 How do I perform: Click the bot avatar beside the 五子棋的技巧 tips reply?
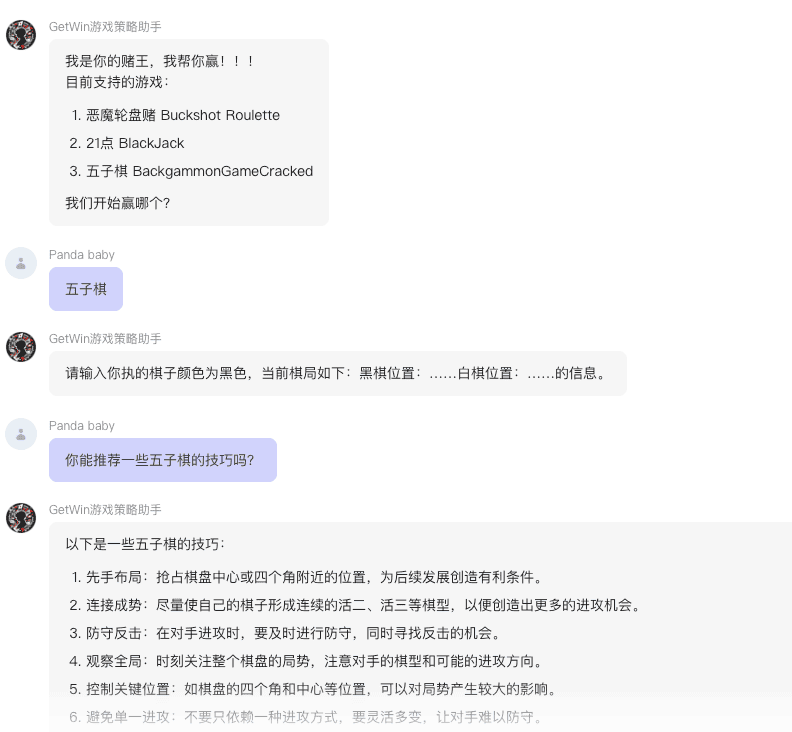tap(21, 518)
